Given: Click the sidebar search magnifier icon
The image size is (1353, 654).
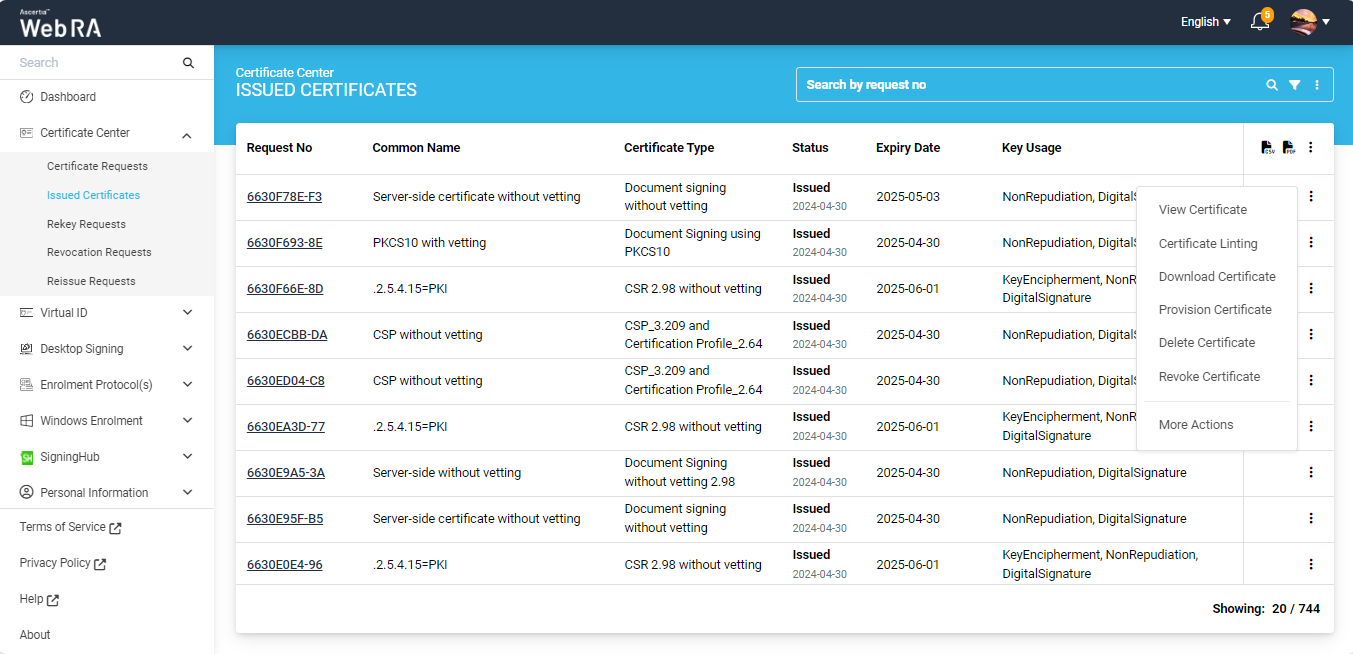Looking at the screenshot, I should (188, 63).
